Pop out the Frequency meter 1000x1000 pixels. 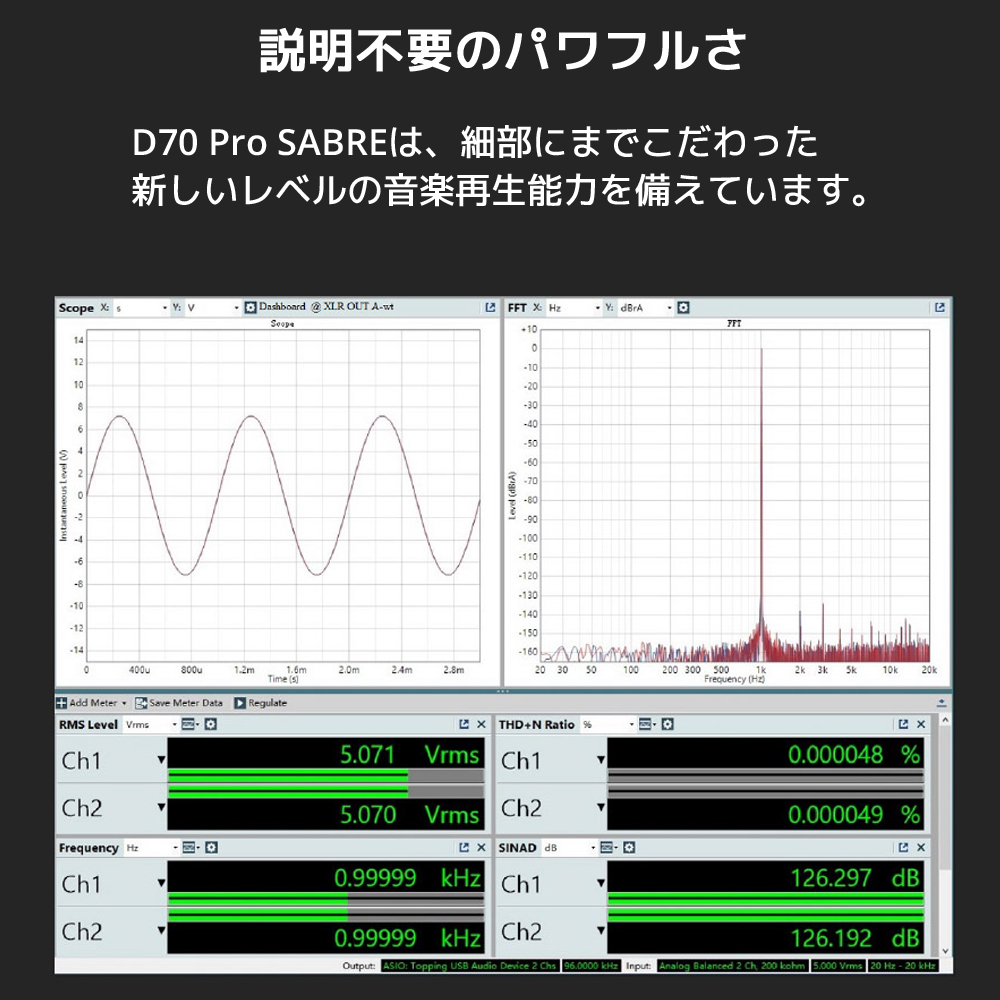[464, 847]
